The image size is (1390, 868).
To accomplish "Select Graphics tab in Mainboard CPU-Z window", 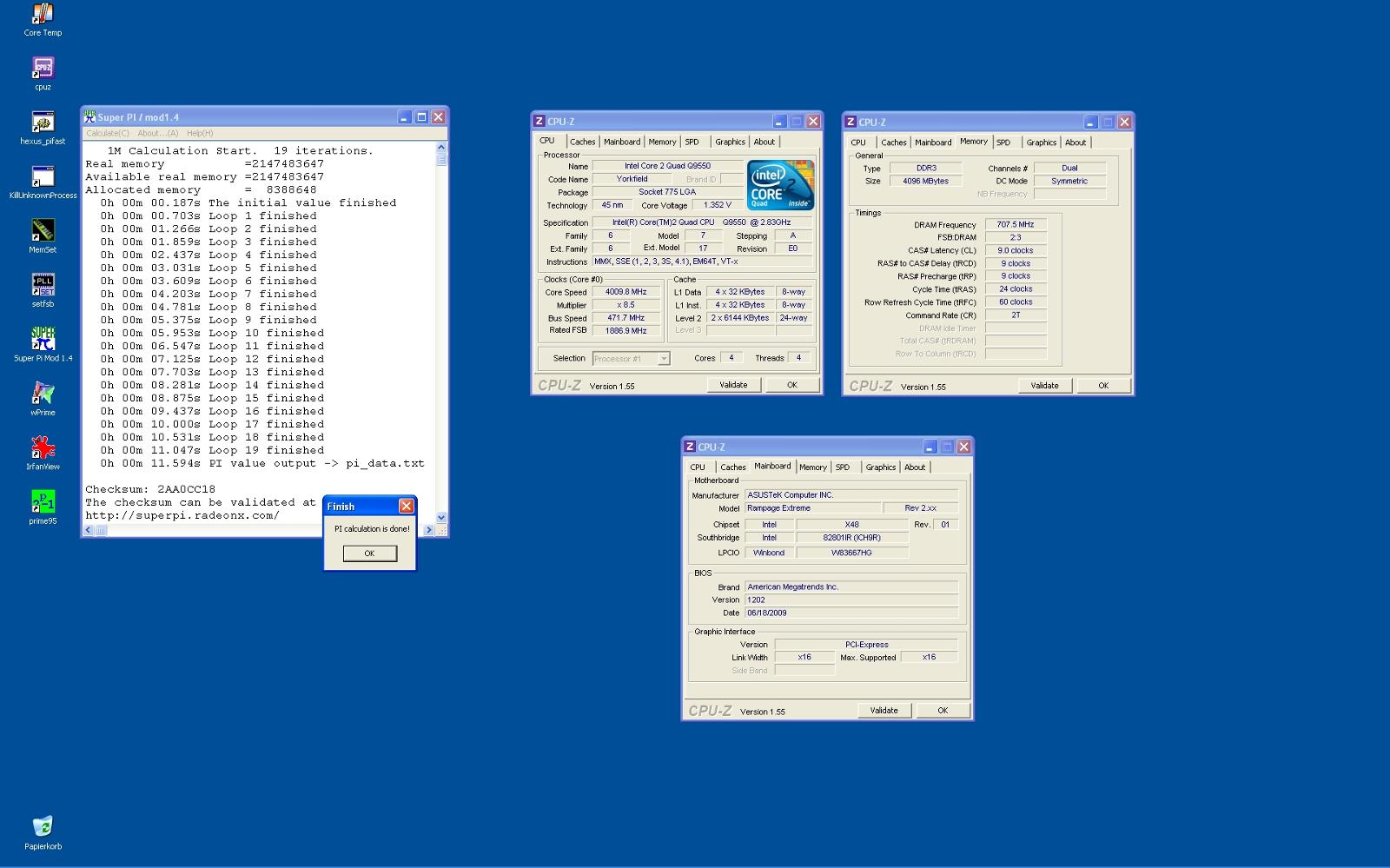I will tap(881, 467).
